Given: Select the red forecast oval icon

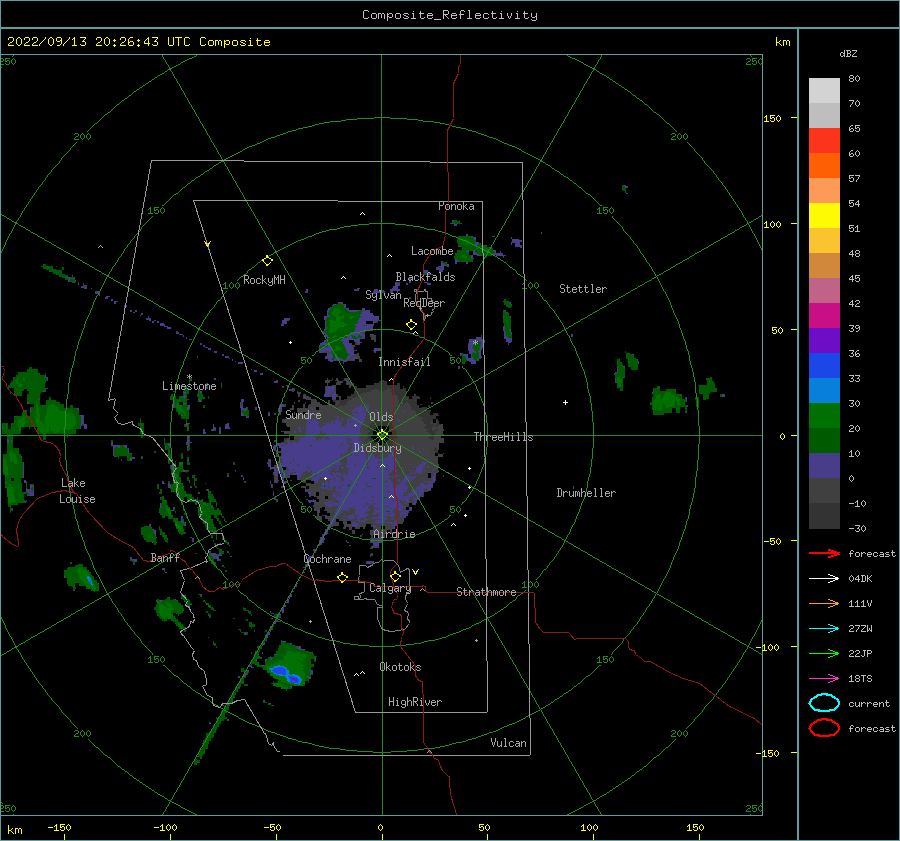Looking at the screenshot, I should tap(824, 728).
